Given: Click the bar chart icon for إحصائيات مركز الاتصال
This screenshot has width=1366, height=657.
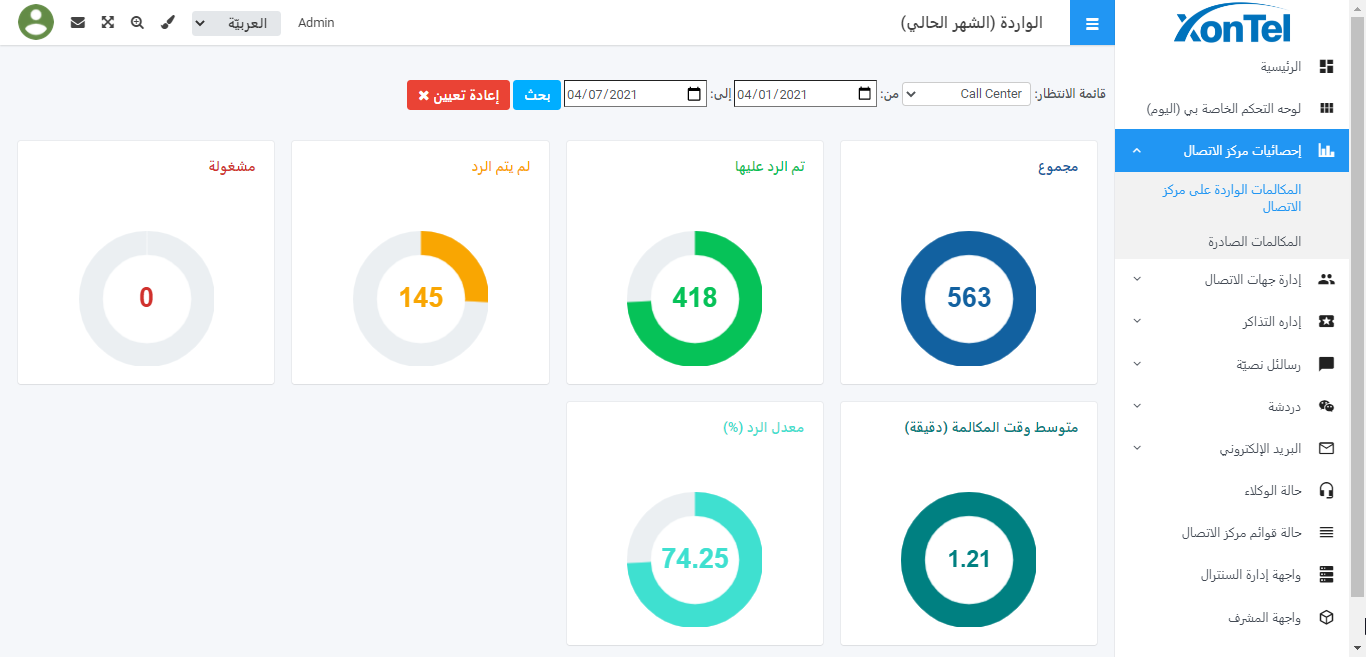Looking at the screenshot, I should click(1327, 151).
